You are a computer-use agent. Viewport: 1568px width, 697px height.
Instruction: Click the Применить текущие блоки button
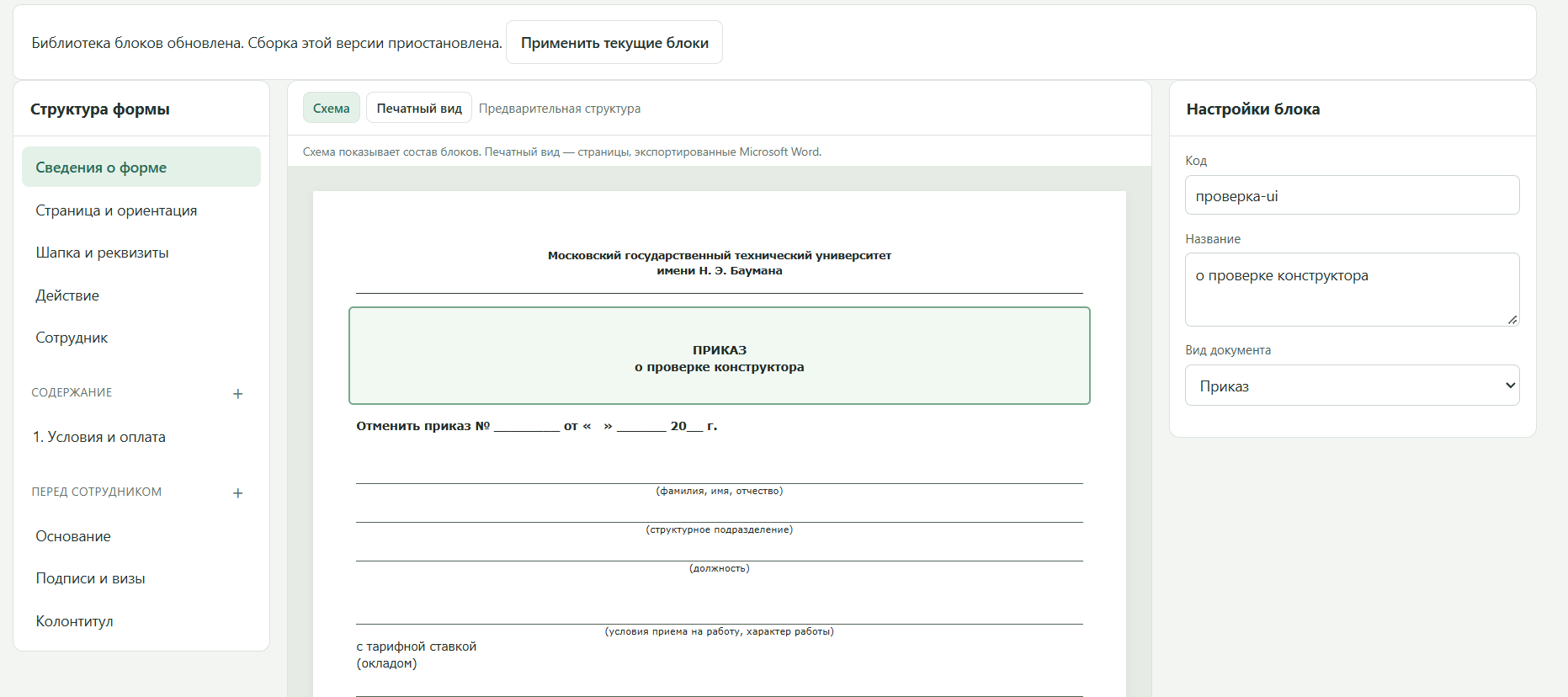pyautogui.click(x=614, y=43)
